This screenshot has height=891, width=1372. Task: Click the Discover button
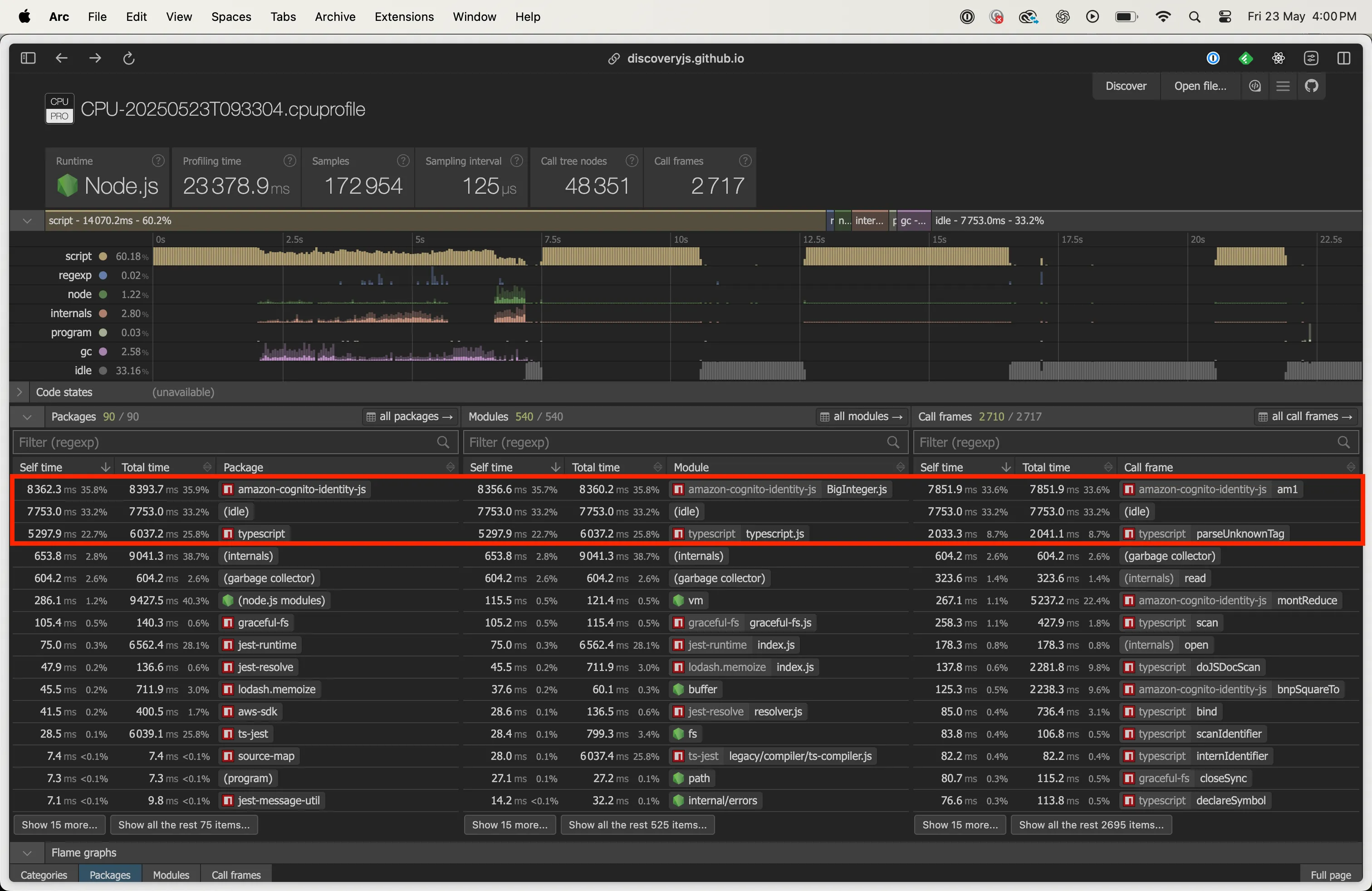pos(1126,86)
